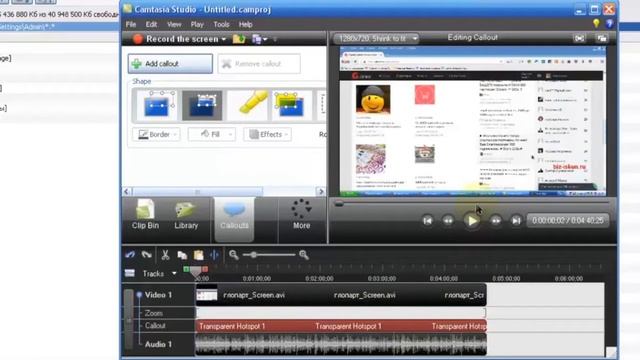The width and height of the screenshot is (640, 360).
Task: Open the 1280x720 Shrink to fit dropdown
Action: 376,39
